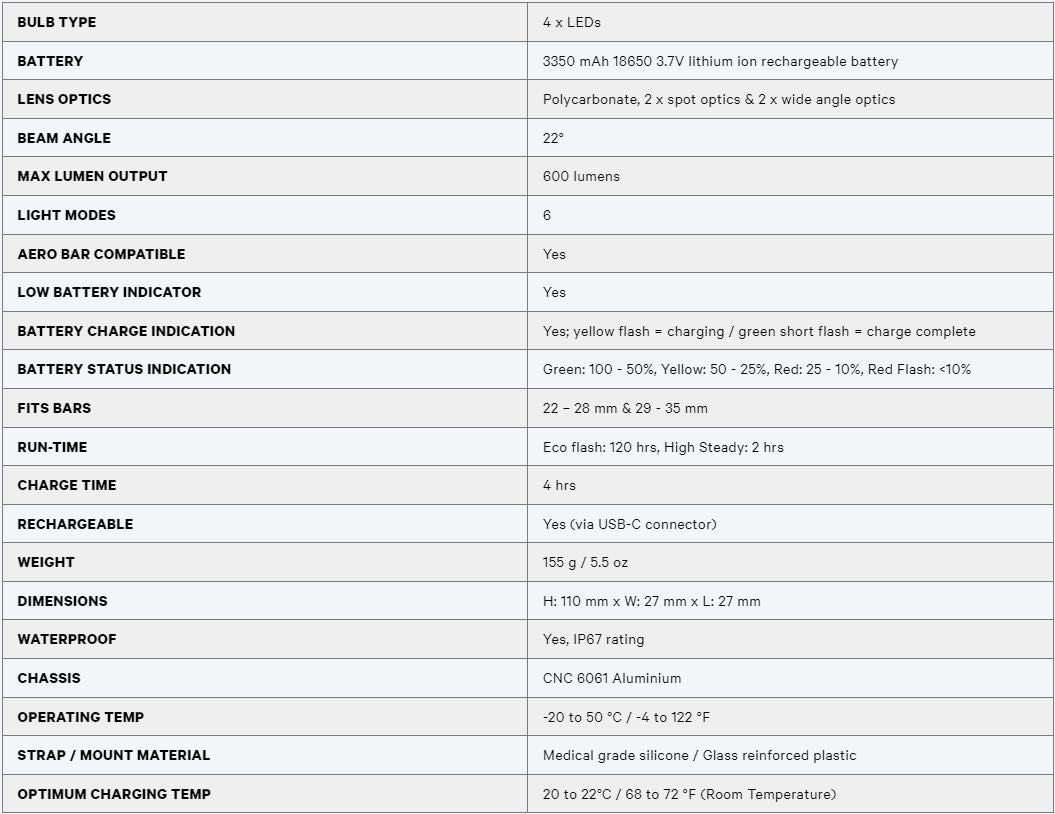The width and height of the screenshot is (1055, 814).
Task: Select the AERO BAR COMPATIBLE label
Action: [101, 254]
